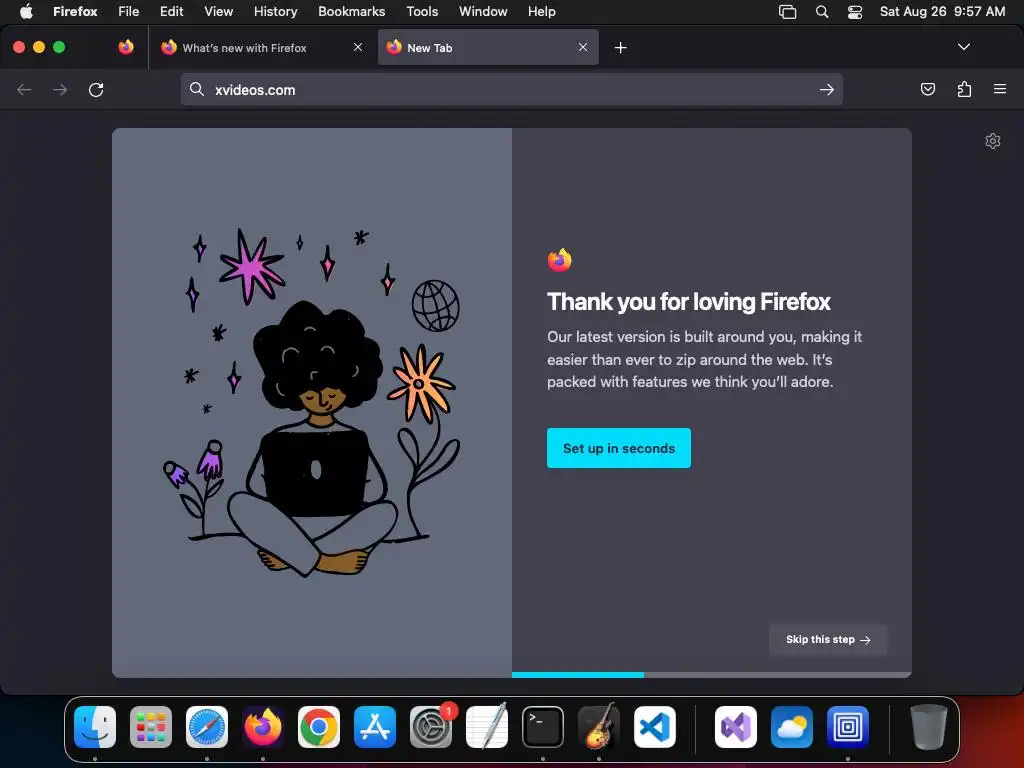This screenshot has height=768, width=1024.
Task: Open the Apple menu
Action: pyautogui.click(x=26, y=11)
